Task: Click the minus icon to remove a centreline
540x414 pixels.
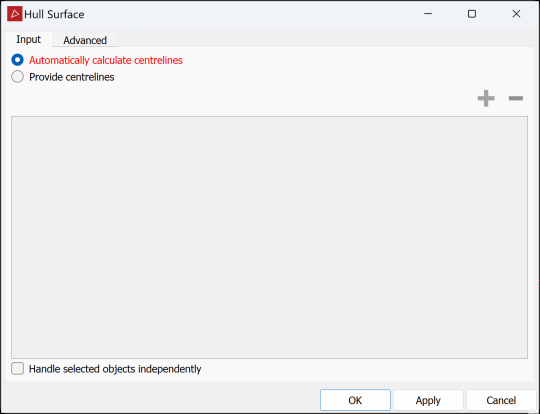Action: click(x=516, y=99)
